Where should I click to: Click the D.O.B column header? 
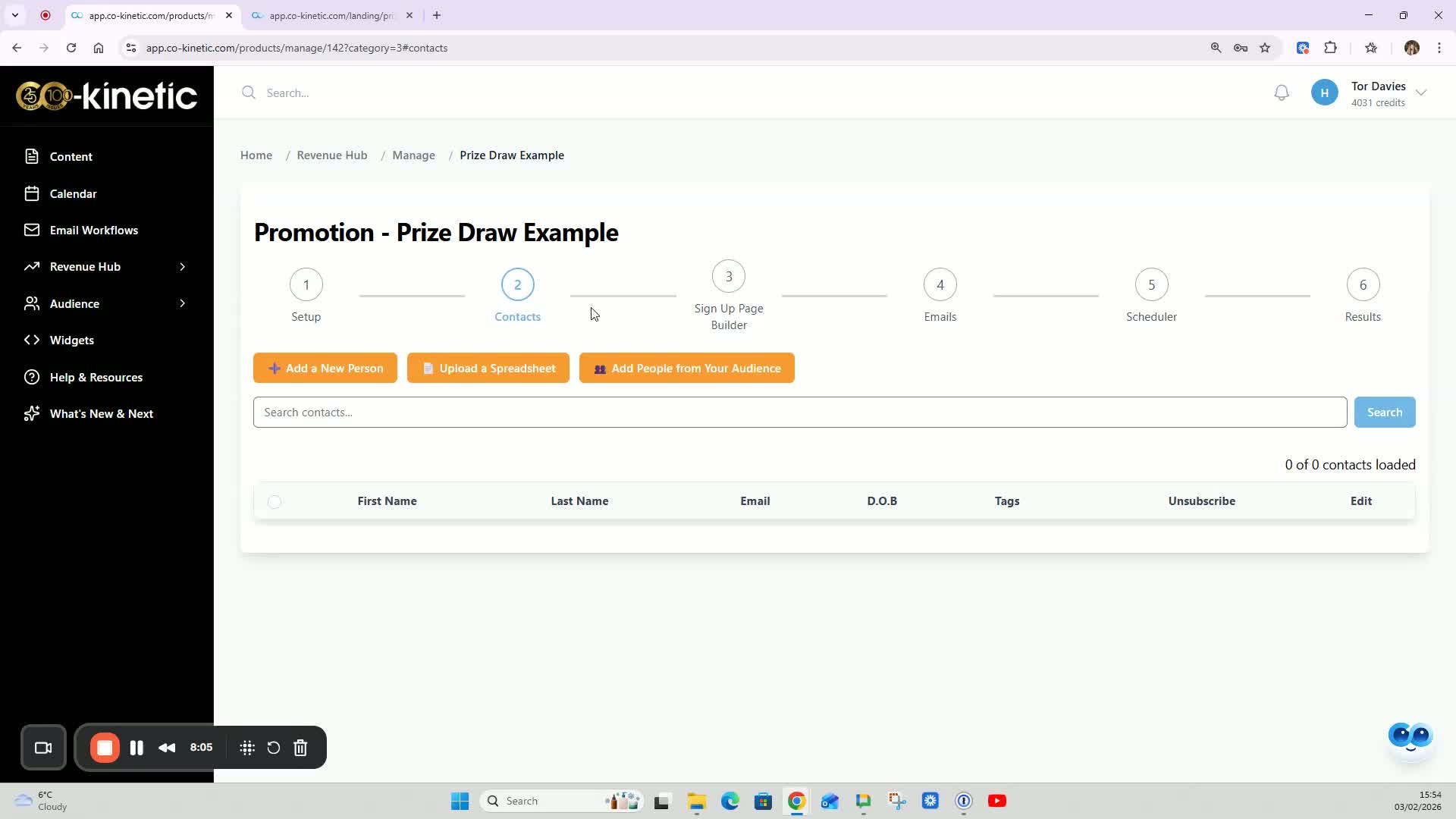882,501
